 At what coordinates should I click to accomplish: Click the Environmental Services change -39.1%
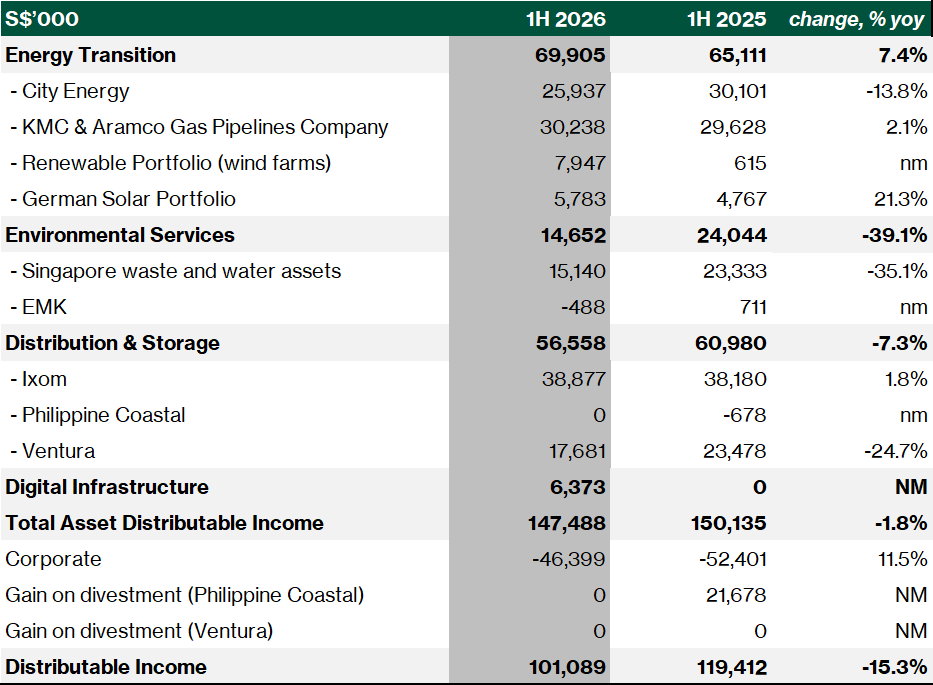[894, 235]
